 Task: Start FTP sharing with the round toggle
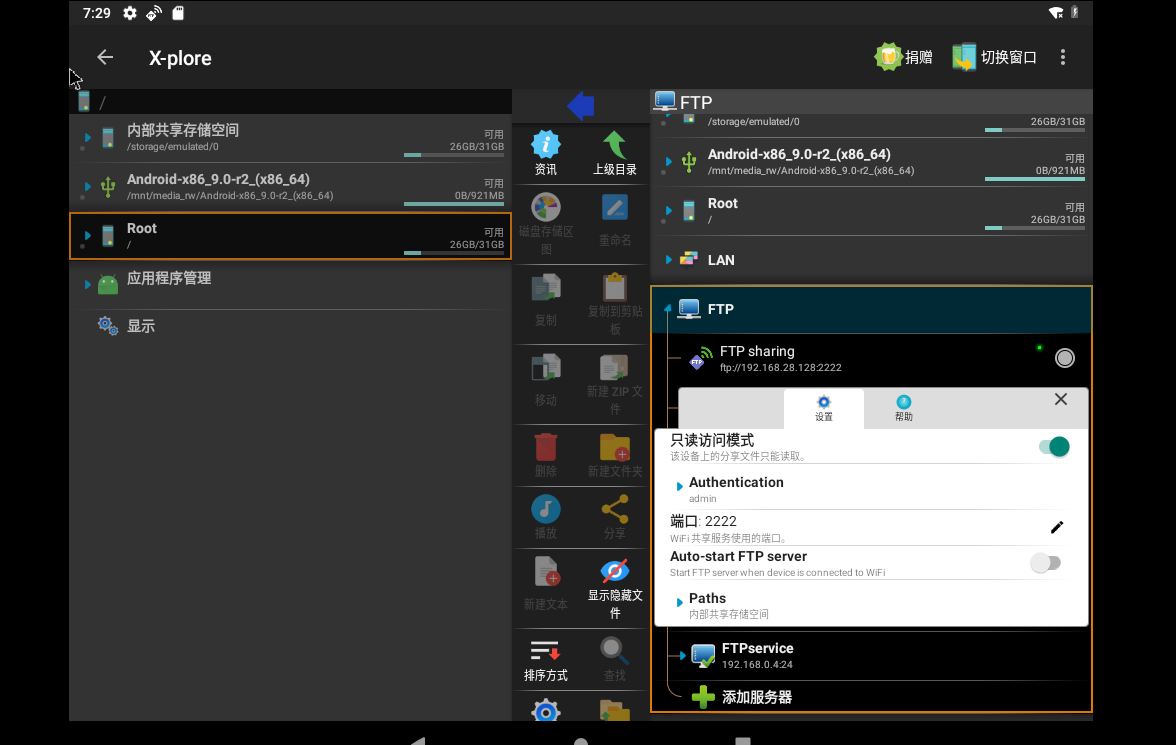coord(1064,357)
